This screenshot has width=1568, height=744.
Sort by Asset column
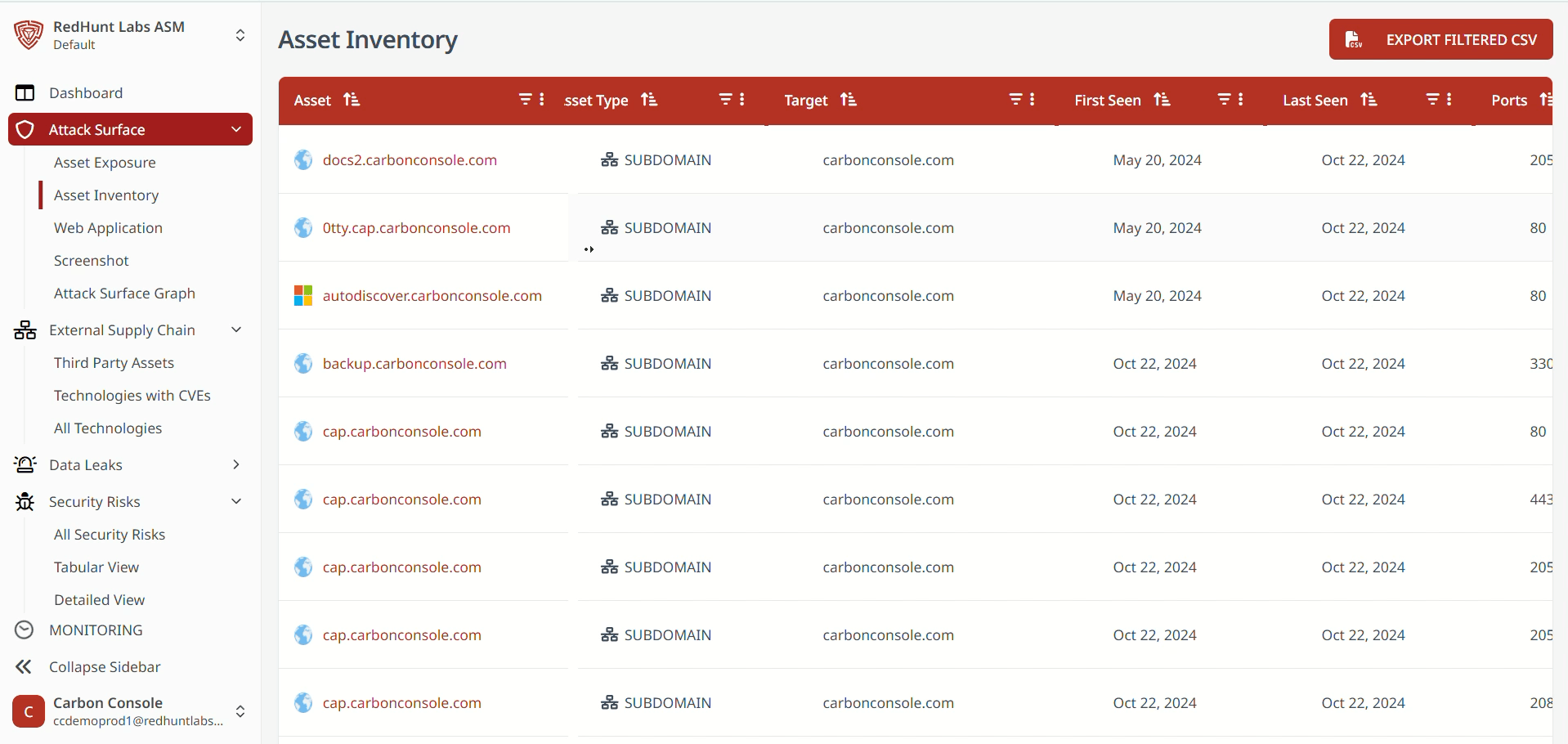tap(352, 100)
